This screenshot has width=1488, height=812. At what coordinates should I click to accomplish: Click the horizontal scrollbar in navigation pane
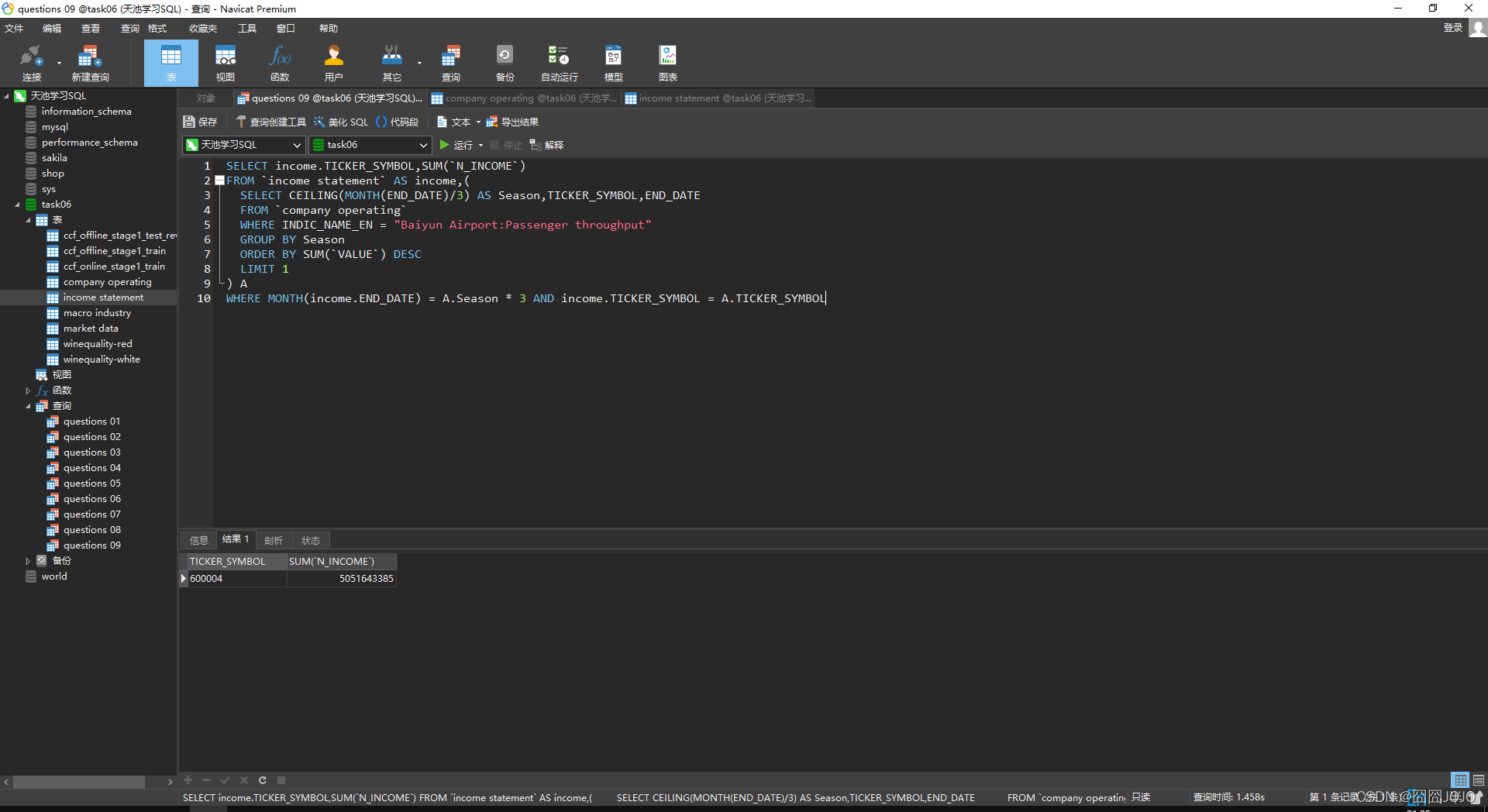(x=79, y=782)
